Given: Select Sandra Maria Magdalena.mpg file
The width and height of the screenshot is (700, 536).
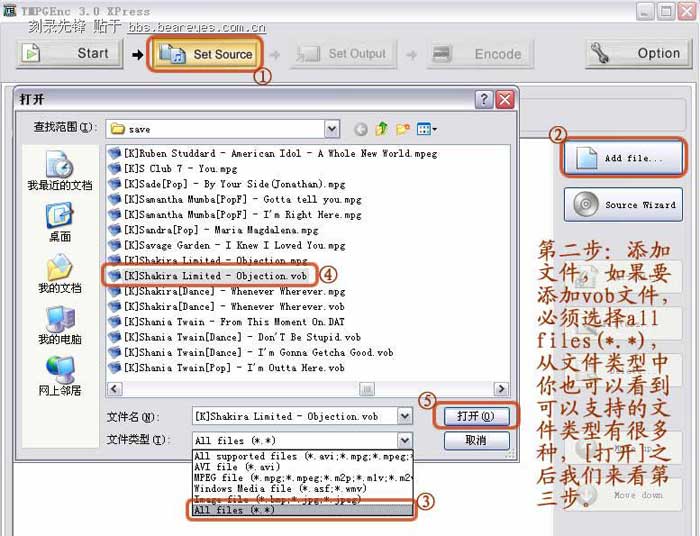Looking at the screenshot, I should point(213,230).
